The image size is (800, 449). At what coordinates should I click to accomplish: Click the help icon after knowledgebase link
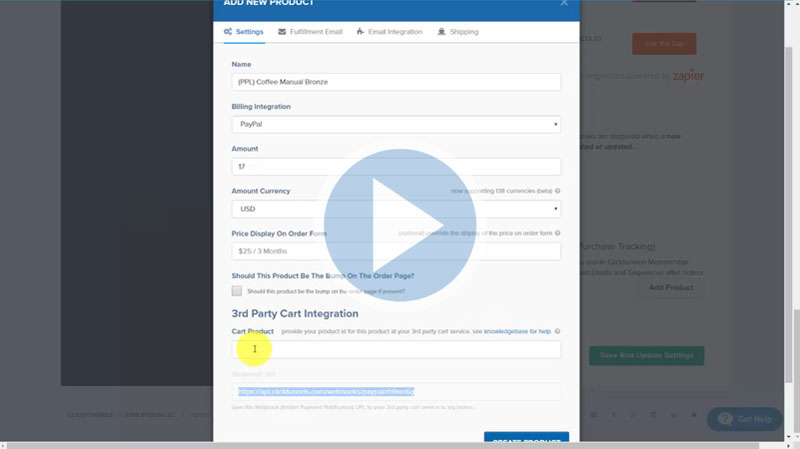tap(557, 331)
